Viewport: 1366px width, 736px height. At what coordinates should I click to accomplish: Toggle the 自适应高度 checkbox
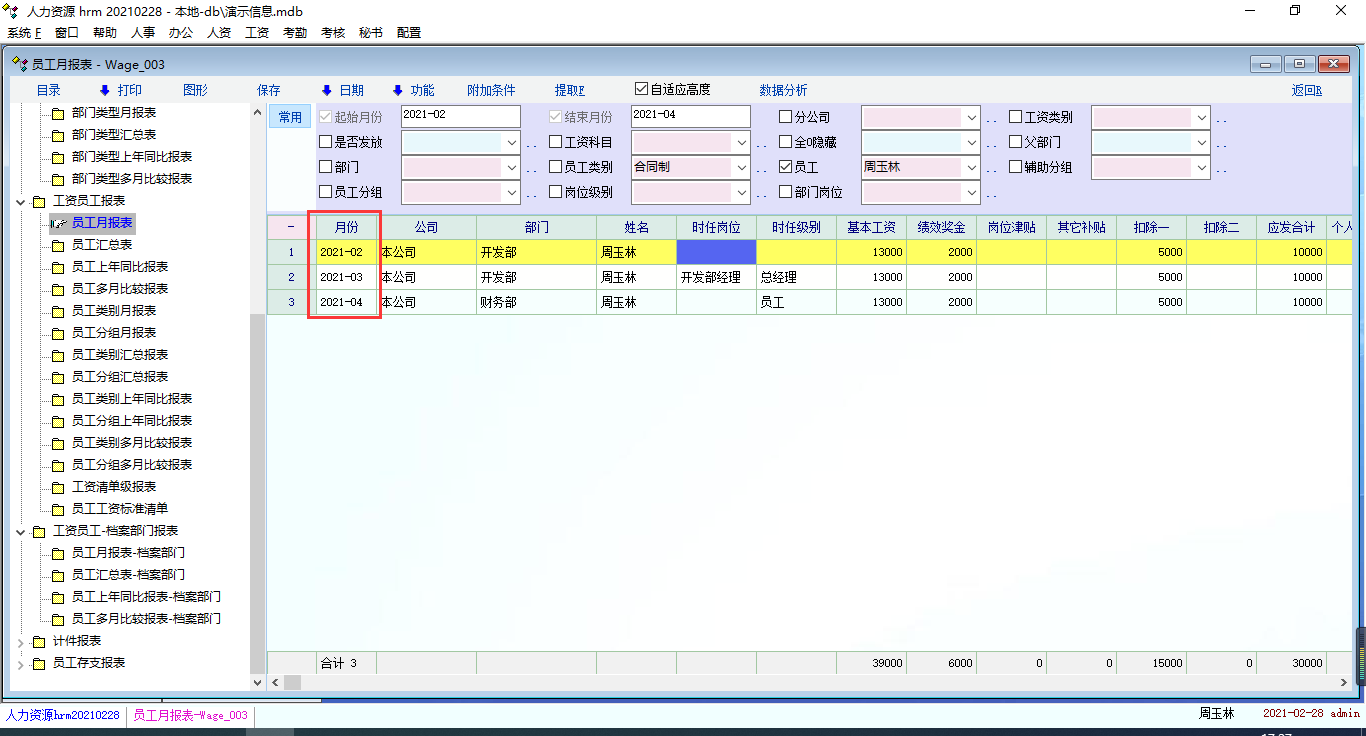click(x=642, y=89)
